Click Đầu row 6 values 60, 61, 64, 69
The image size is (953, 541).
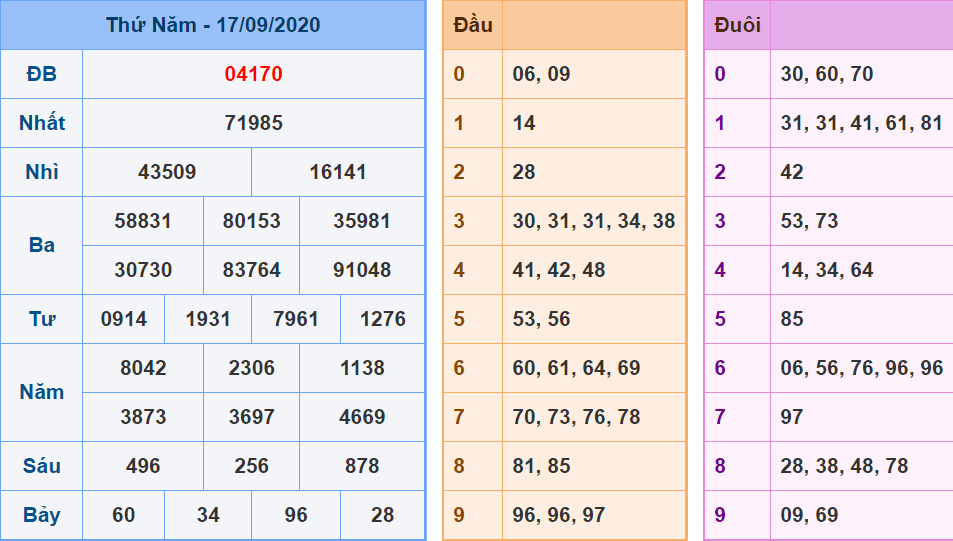click(x=576, y=368)
